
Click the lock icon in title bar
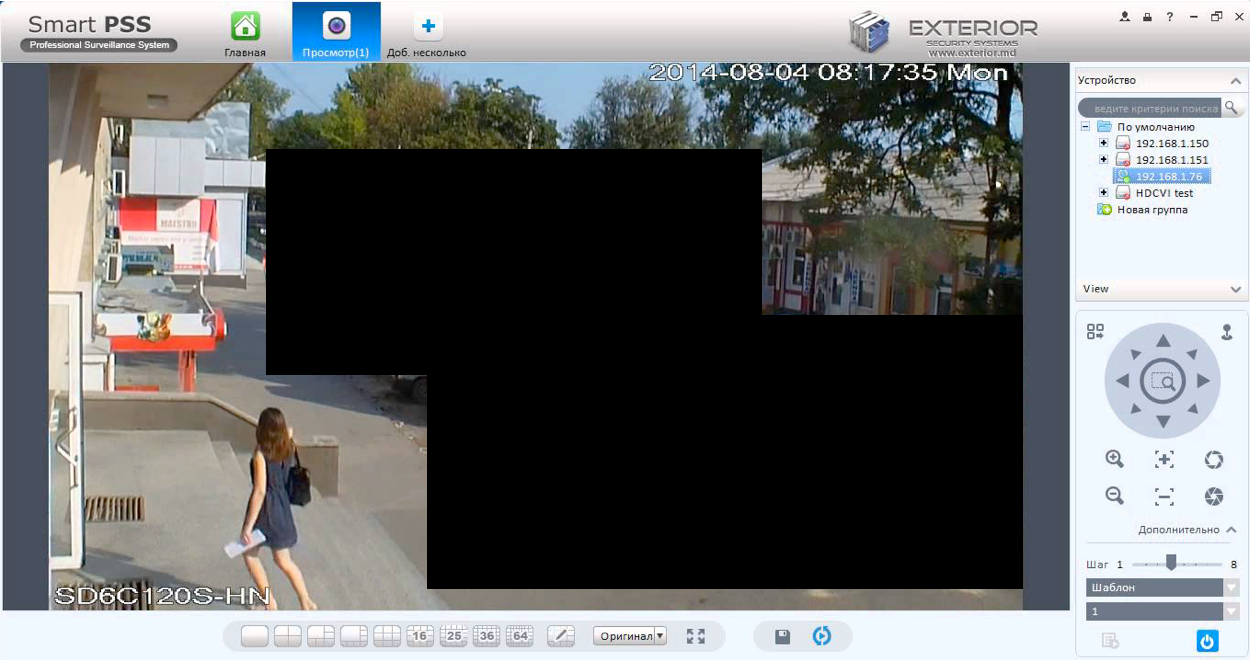click(1147, 17)
